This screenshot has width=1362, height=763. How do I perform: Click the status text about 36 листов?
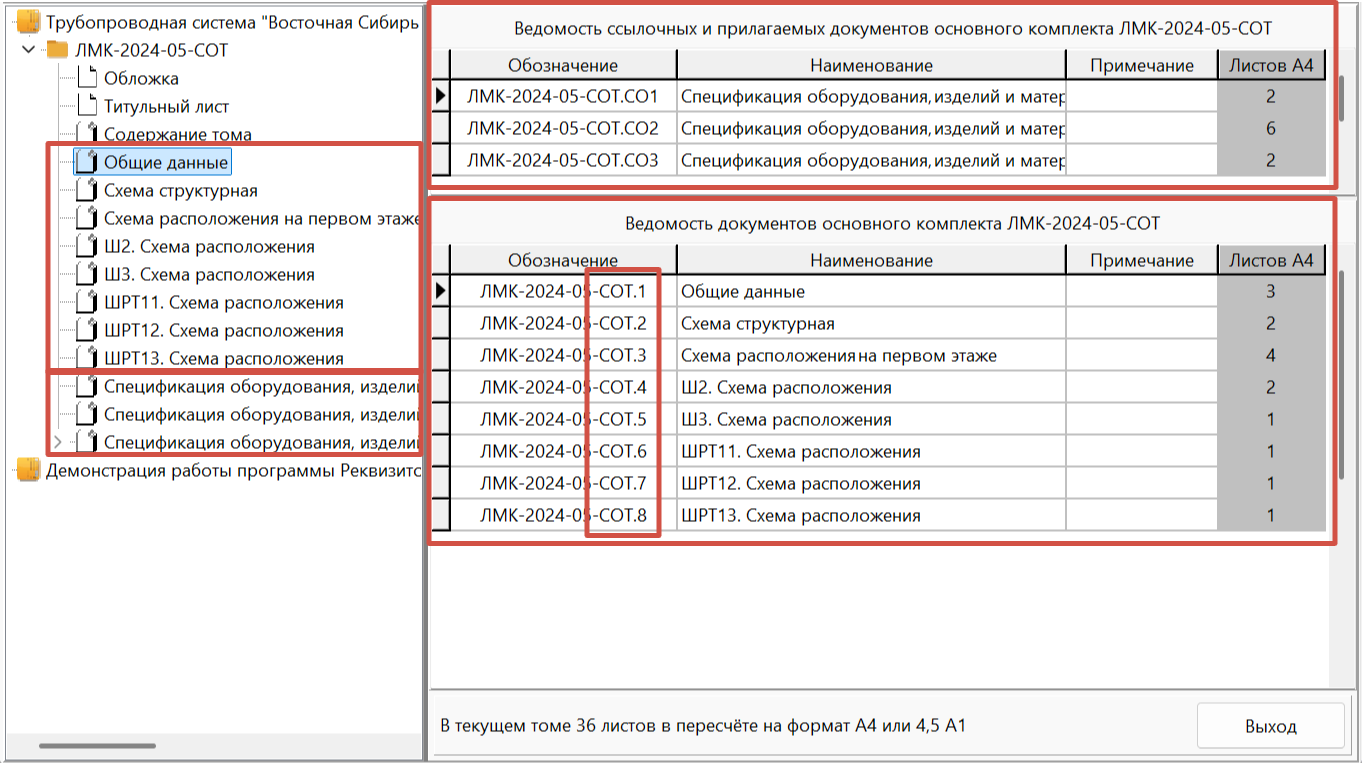[703, 726]
